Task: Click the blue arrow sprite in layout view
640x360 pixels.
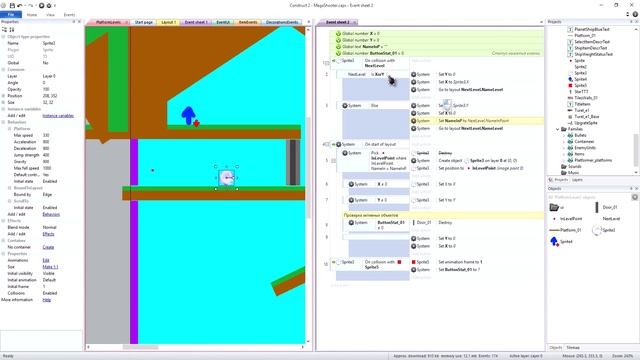Action: 189,116
